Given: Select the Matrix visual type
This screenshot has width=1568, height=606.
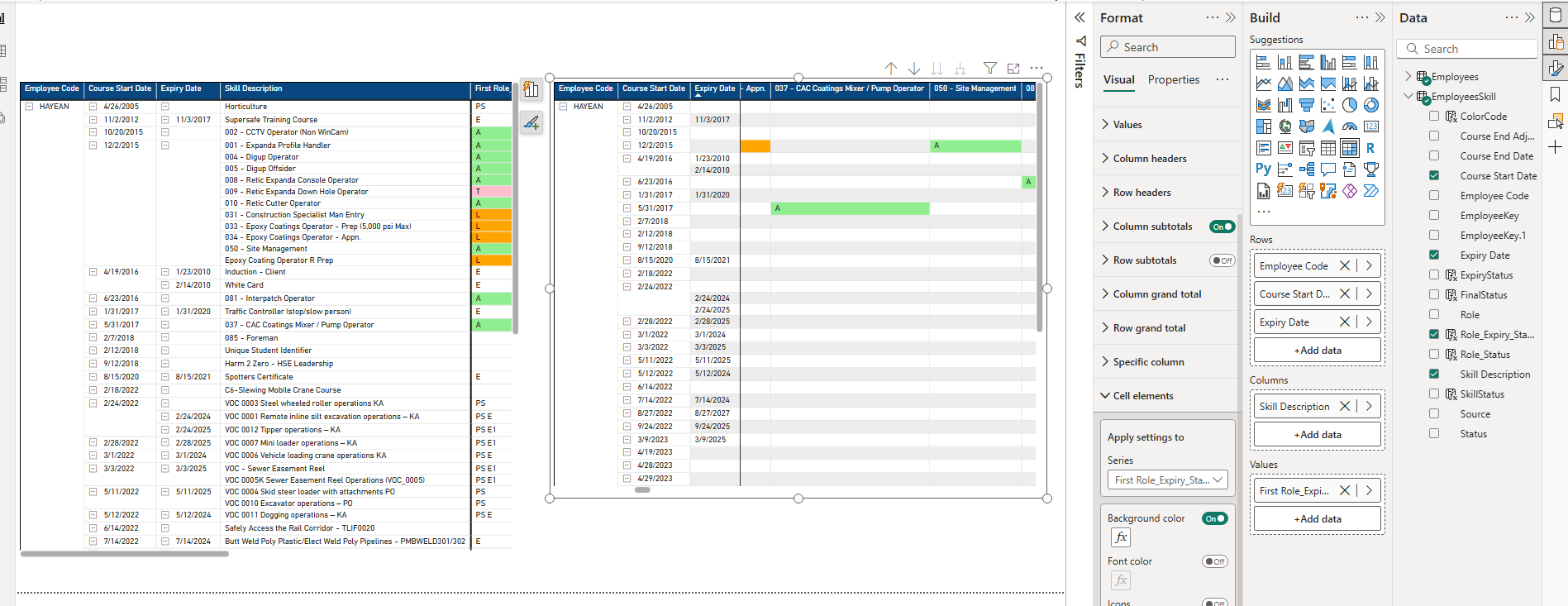Looking at the screenshot, I should 1350,148.
